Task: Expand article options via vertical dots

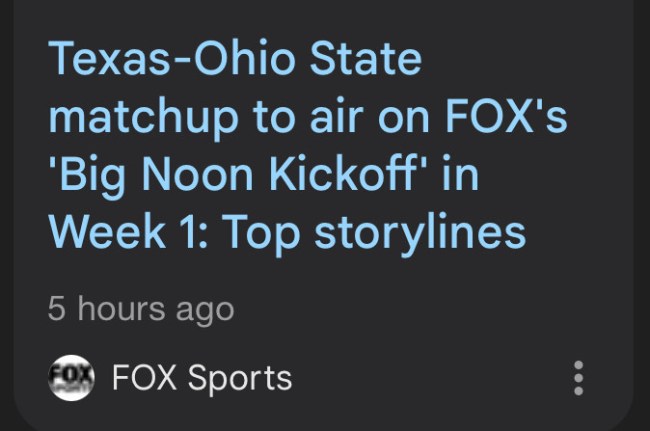Action: tap(576, 379)
